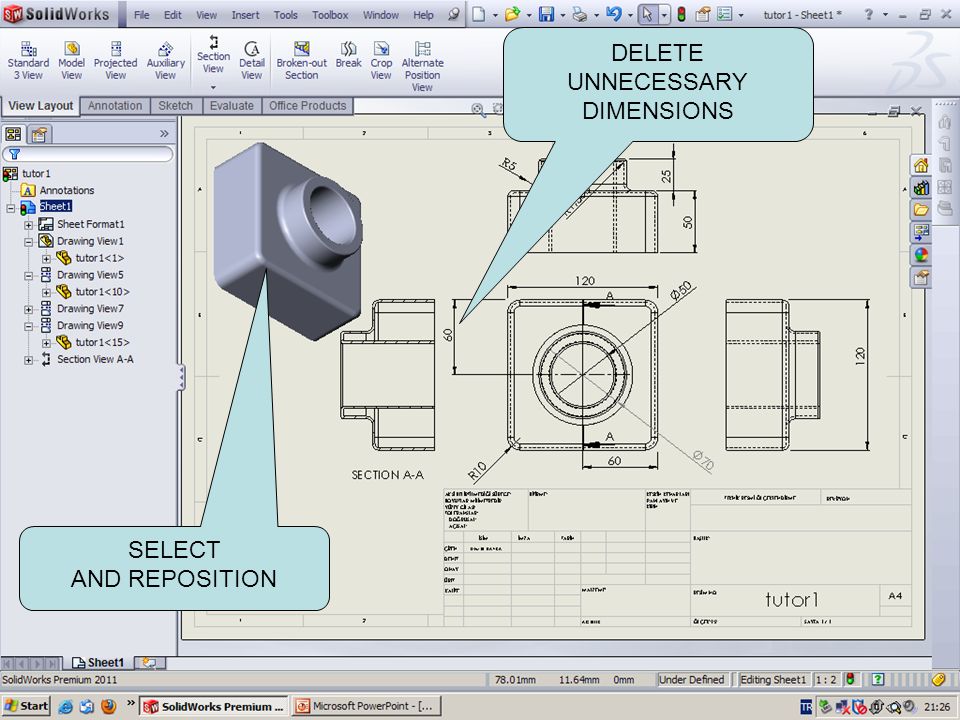
Task: Open the PropertyManager tab icon
Action: click(x=39, y=133)
